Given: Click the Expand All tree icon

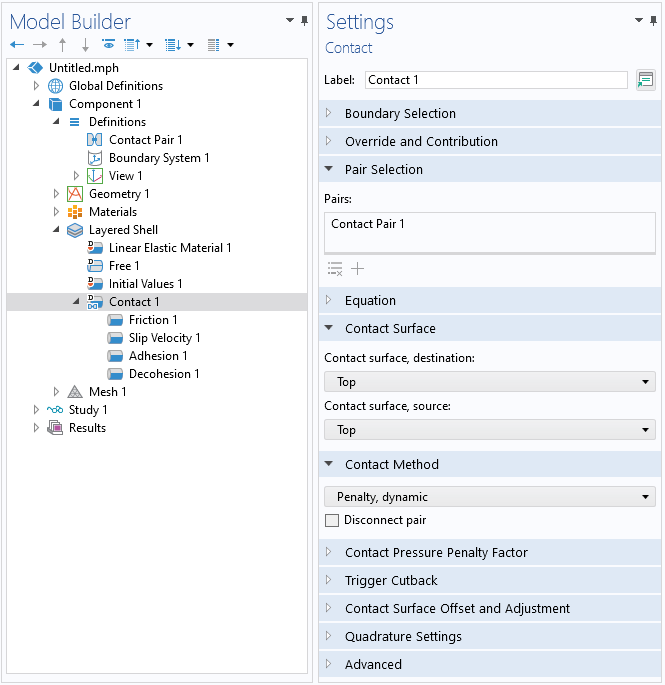Looking at the screenshot, I should [171, 45].
